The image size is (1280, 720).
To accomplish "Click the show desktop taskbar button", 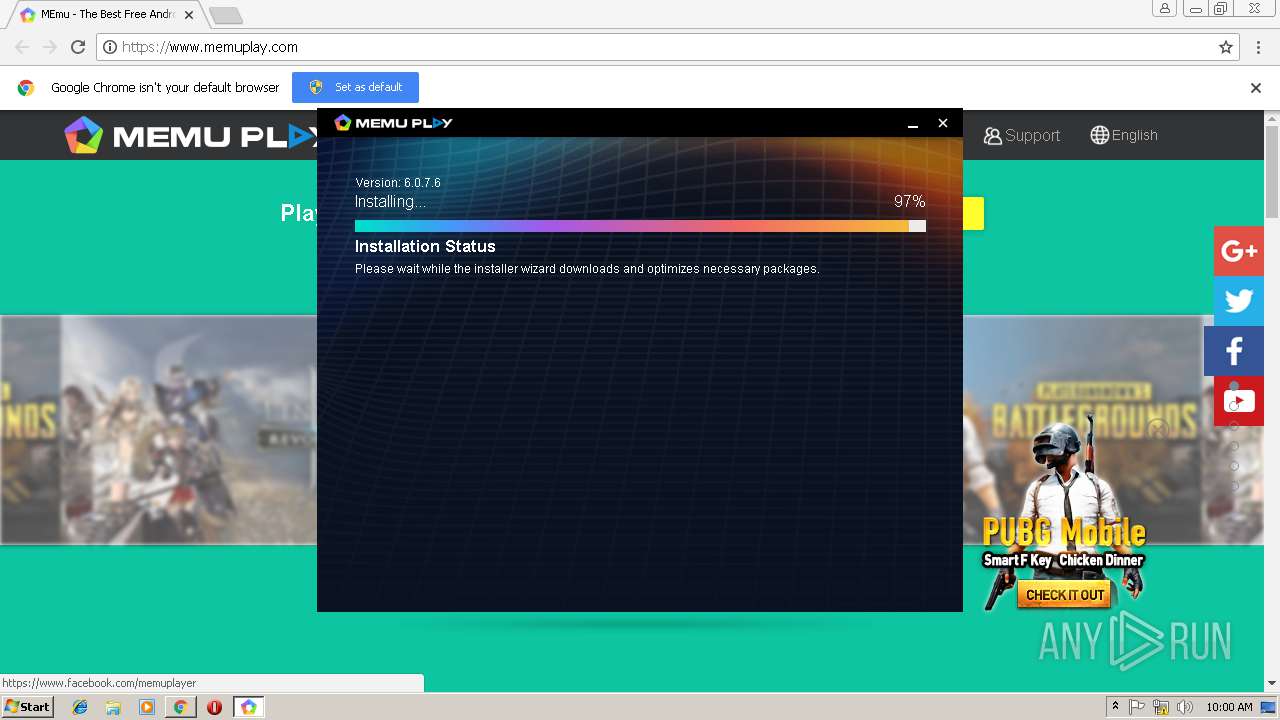I will coord(1269,707).
